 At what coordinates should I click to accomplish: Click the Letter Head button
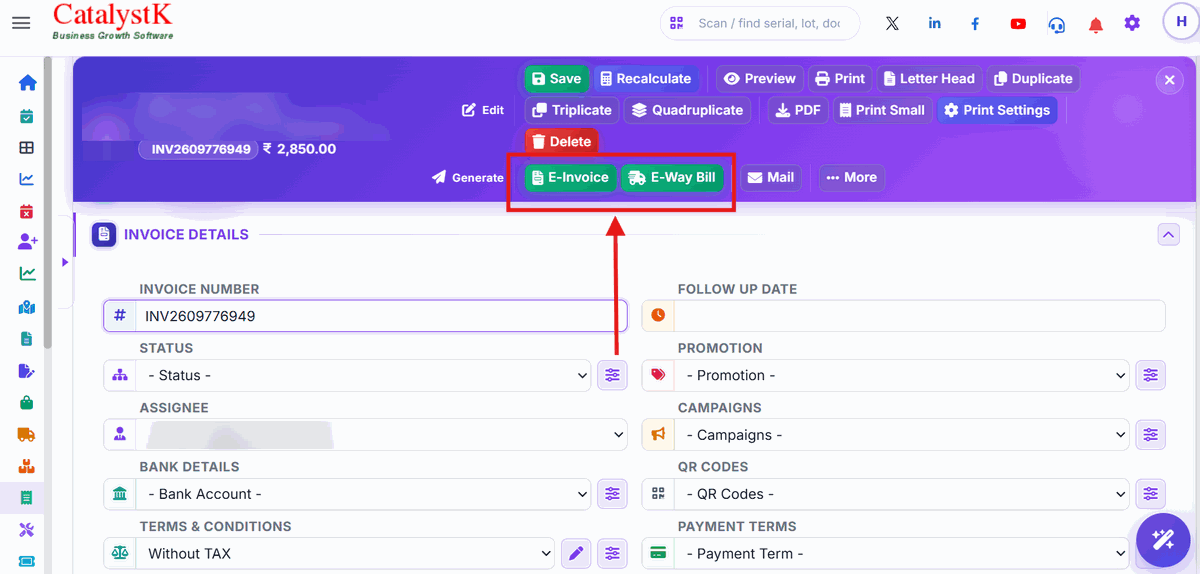(929, 79)
